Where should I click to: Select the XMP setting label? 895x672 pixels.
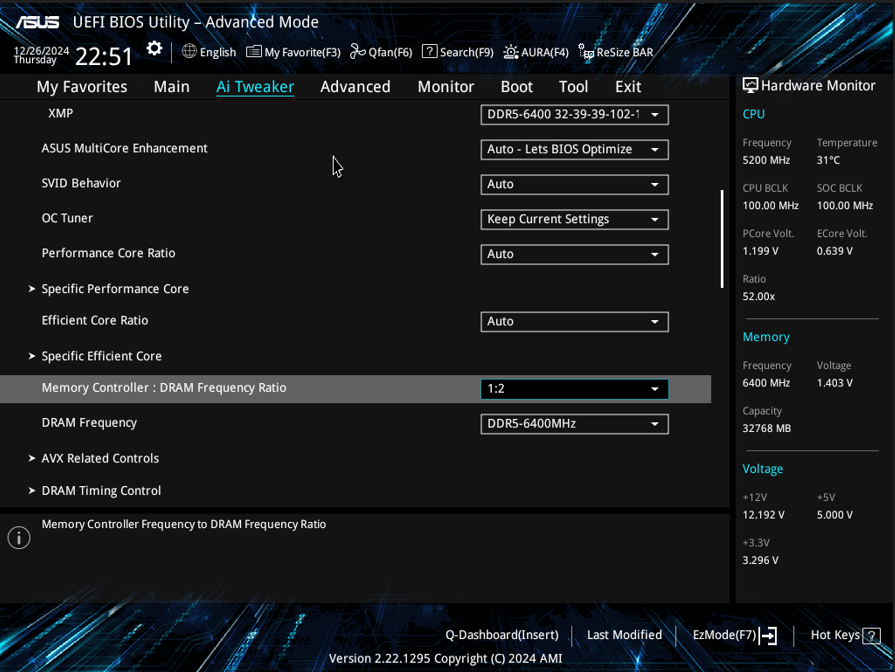[61, 114]
